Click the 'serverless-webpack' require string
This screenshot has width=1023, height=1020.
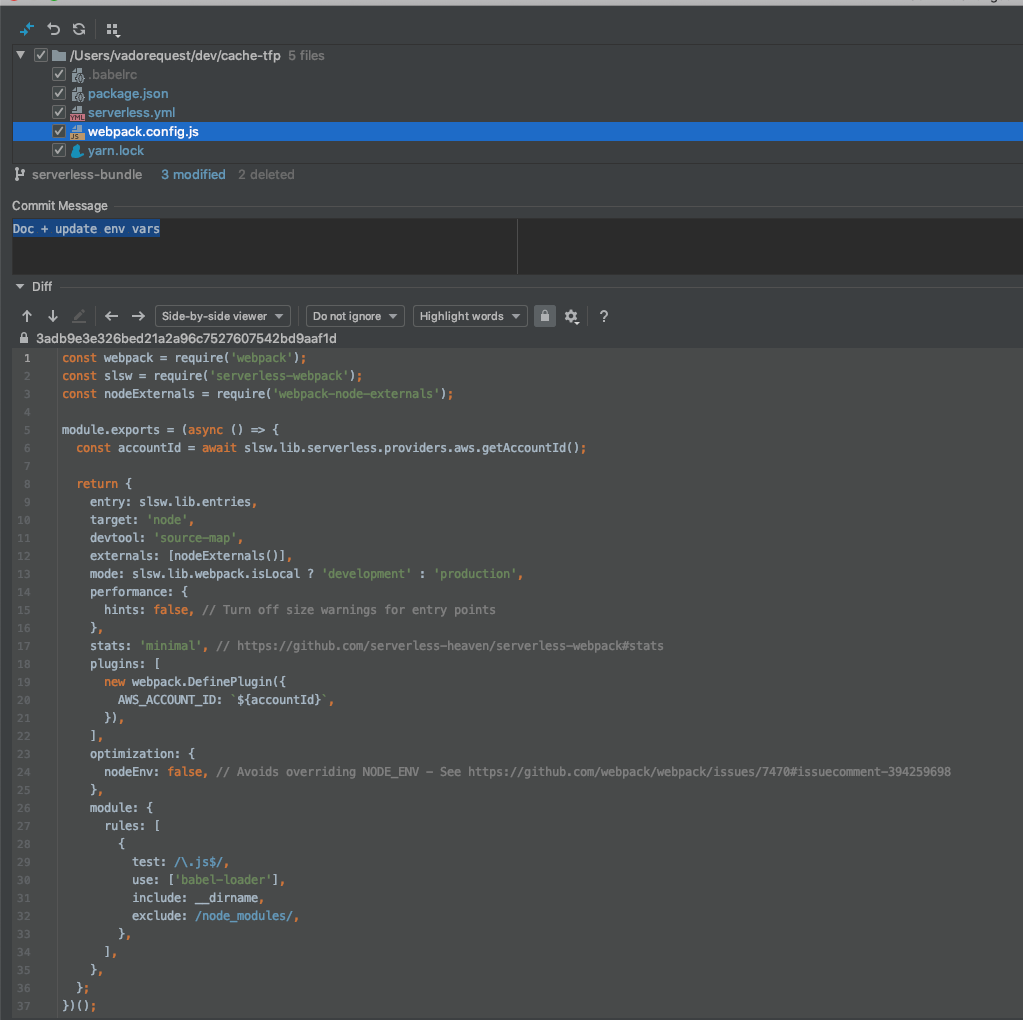(280, 376)
